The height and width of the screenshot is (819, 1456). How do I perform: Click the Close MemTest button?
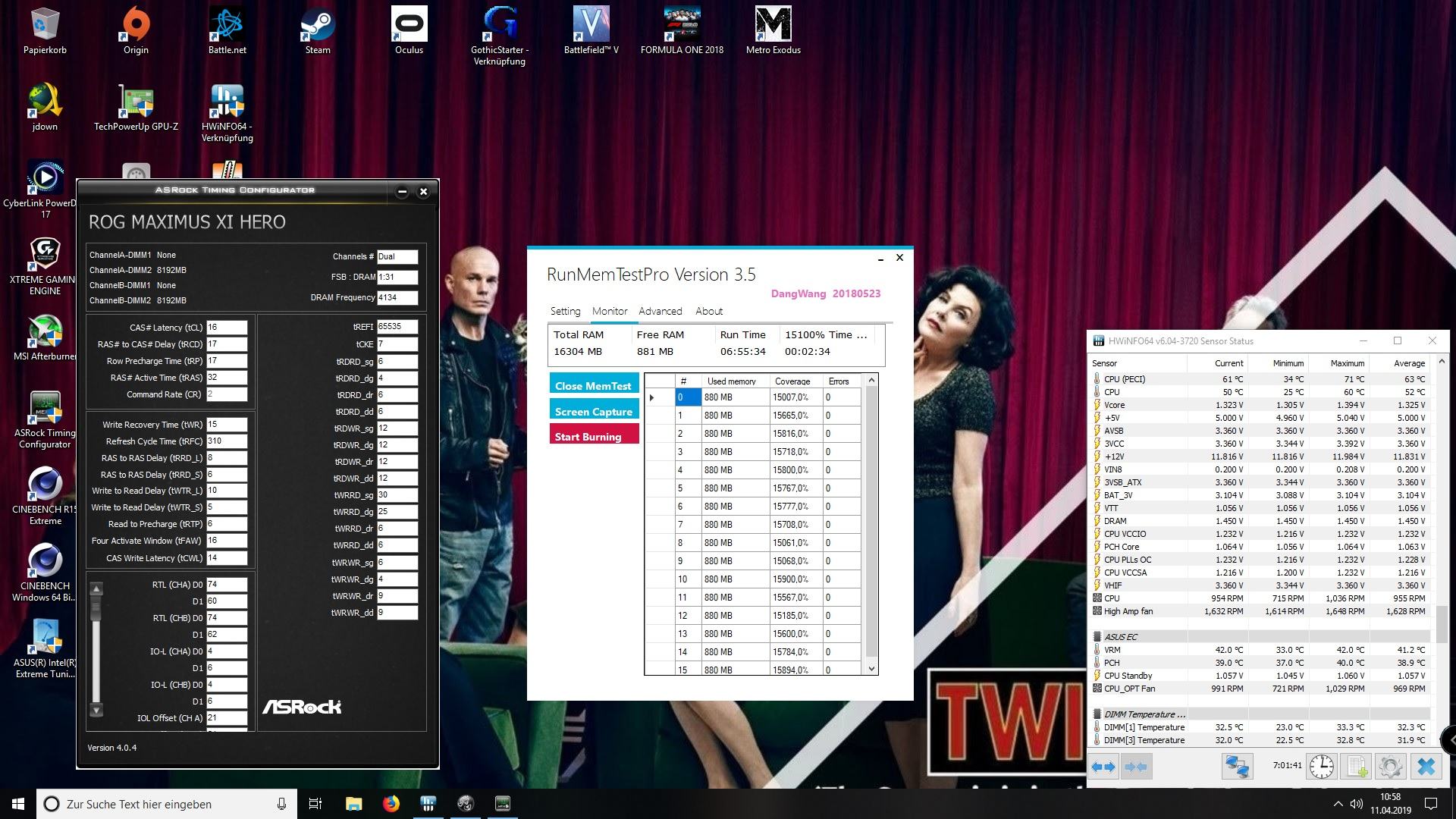click(x=594, y=383)
